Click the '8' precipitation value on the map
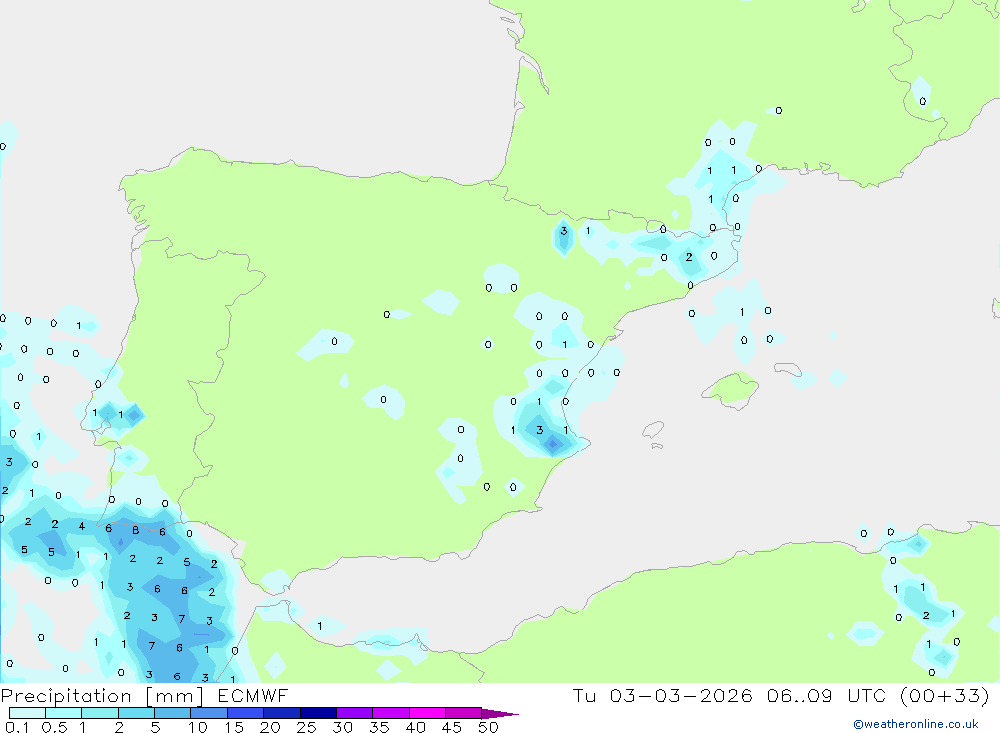This screenshot has height=733, width=1000. click(135, 530)
